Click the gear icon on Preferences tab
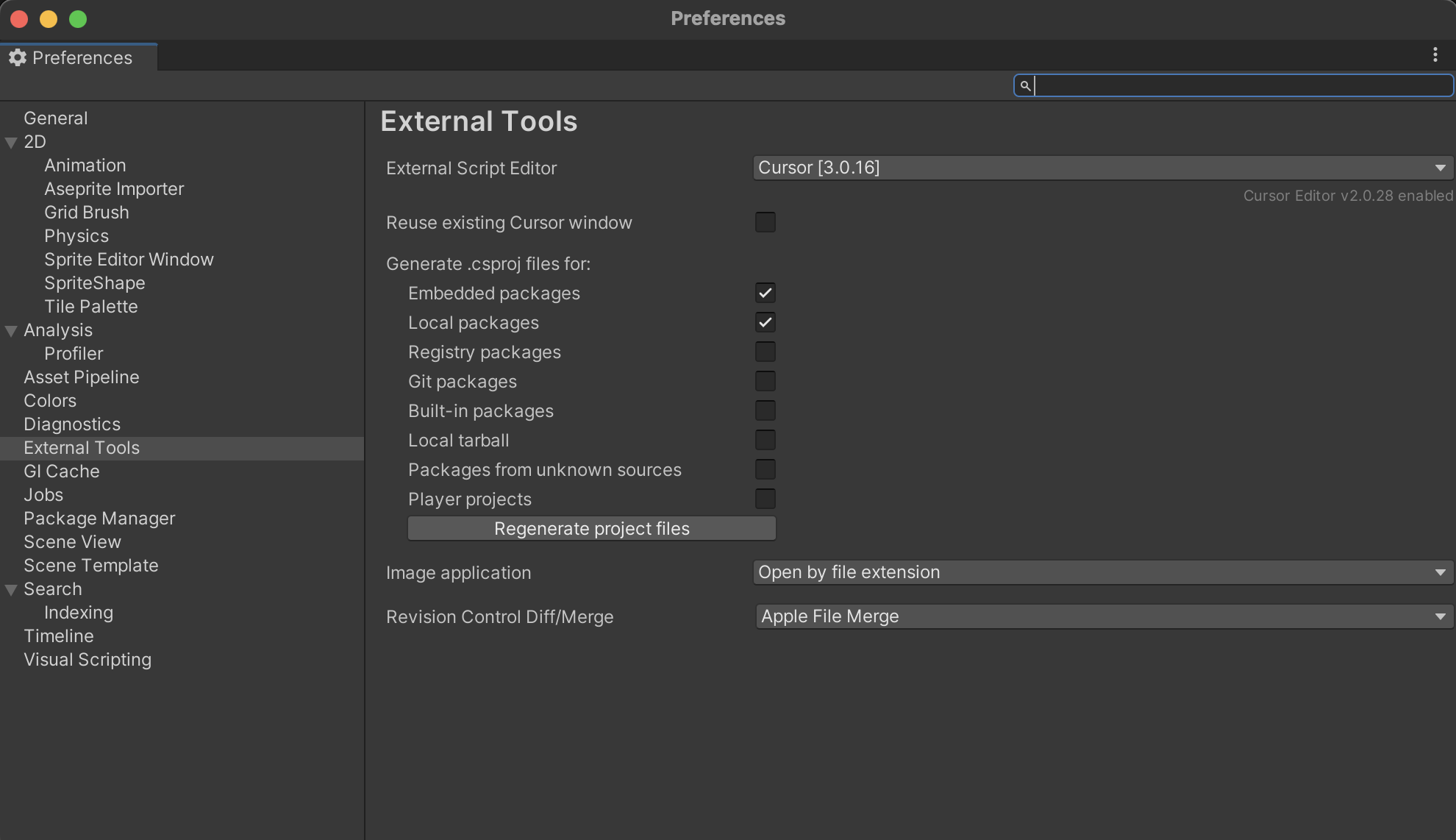The height and width of the screenshot is (840, 1456). [x=18, y=57]
